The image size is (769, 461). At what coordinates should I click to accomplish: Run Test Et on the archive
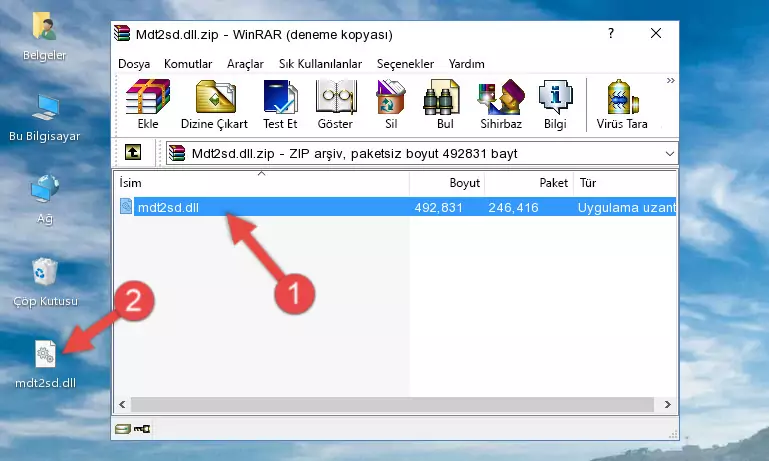click(280, 104)
